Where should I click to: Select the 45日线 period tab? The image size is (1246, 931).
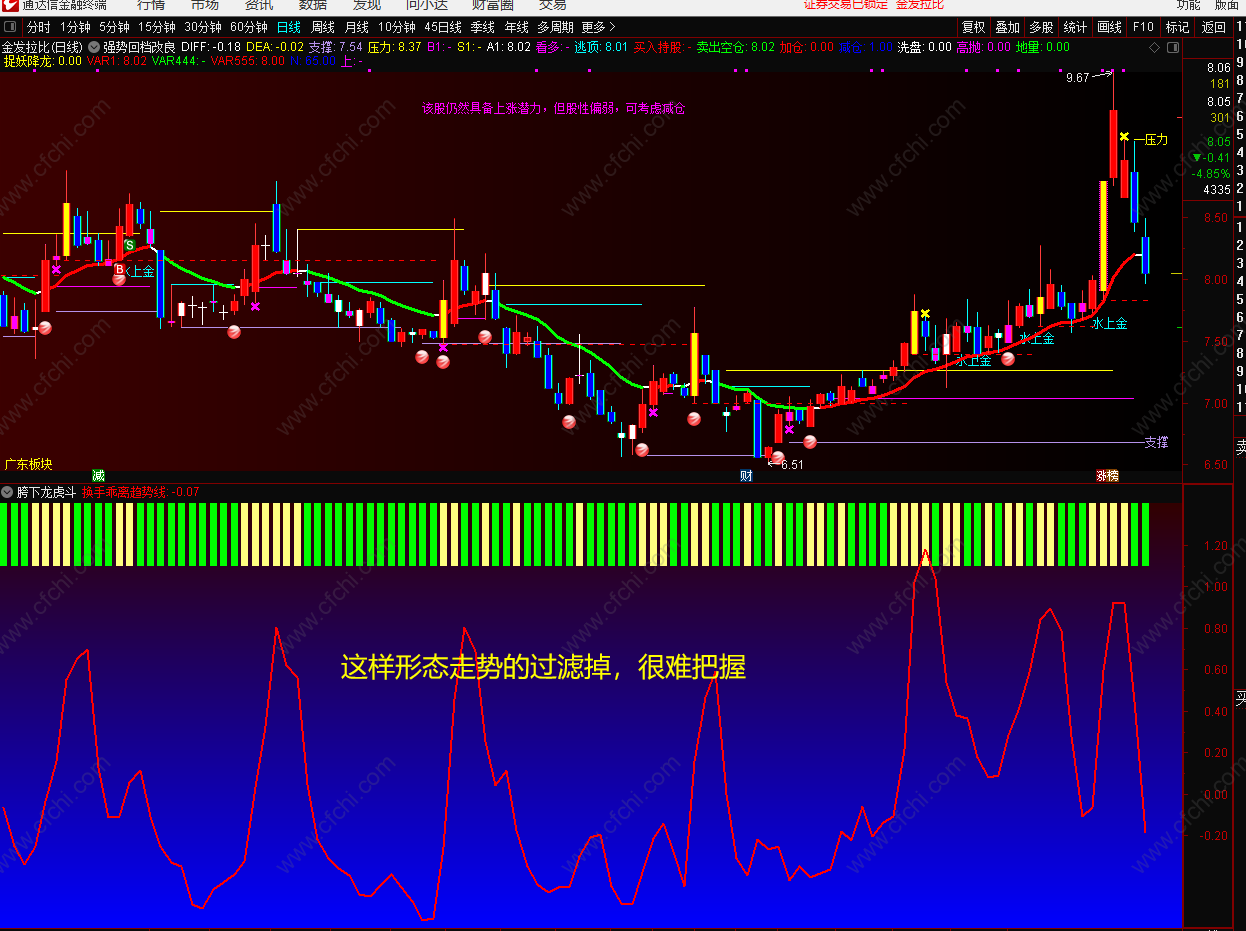coord(443,27)
